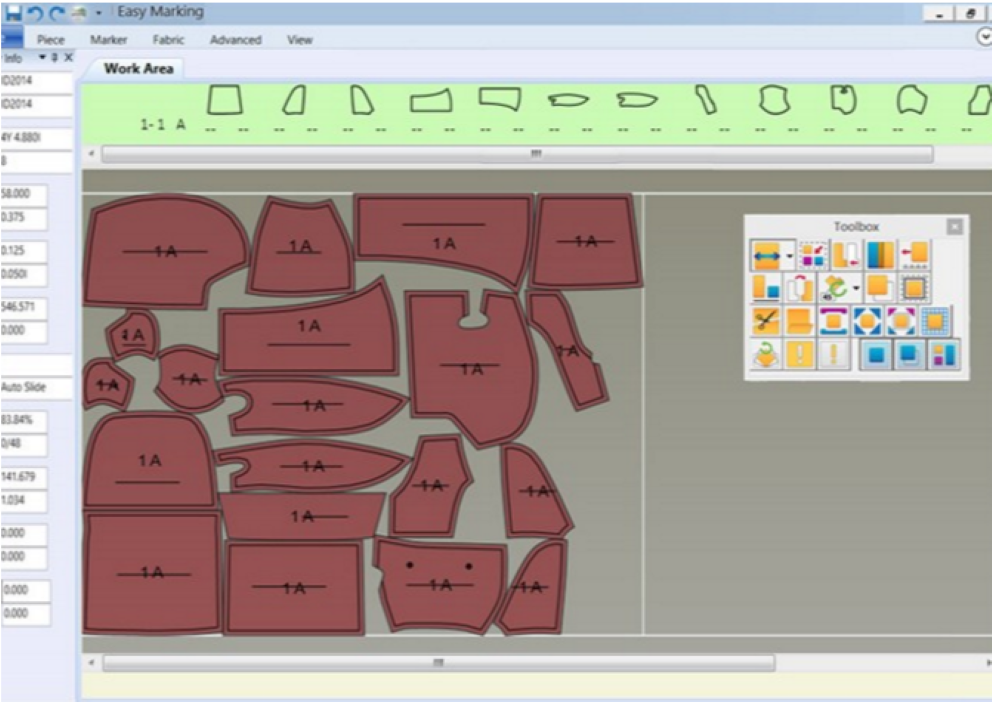Click the horizontal scrollbar below the work area
992x702 pixels.
tap(435, 662)
